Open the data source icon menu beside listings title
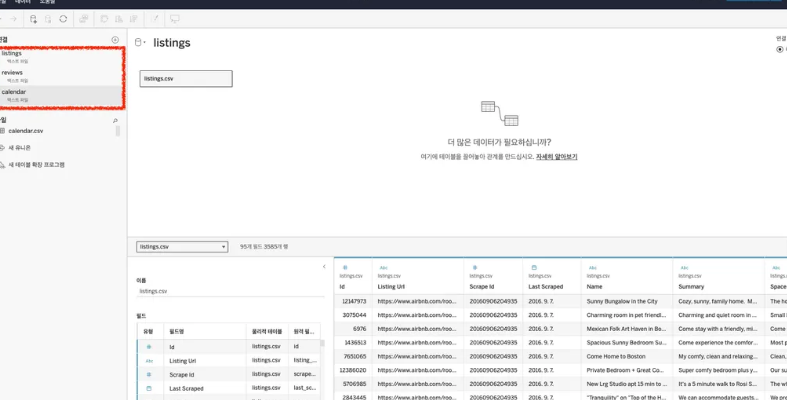 tap(140, 43)
